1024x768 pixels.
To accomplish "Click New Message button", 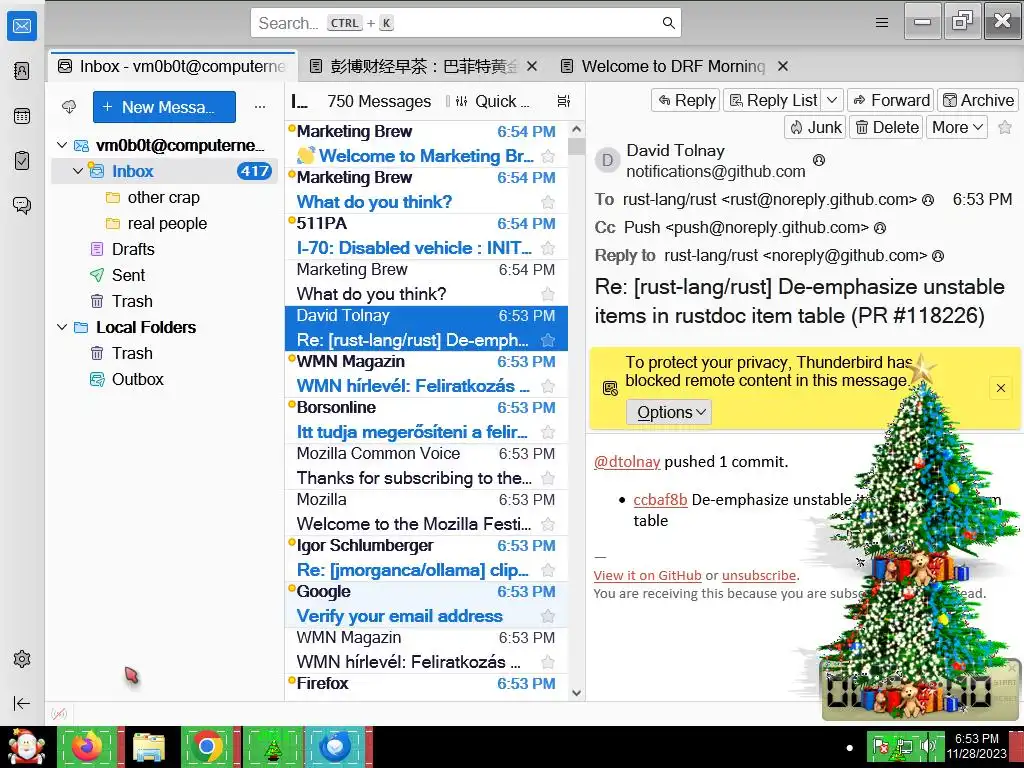I will [165, 107].
